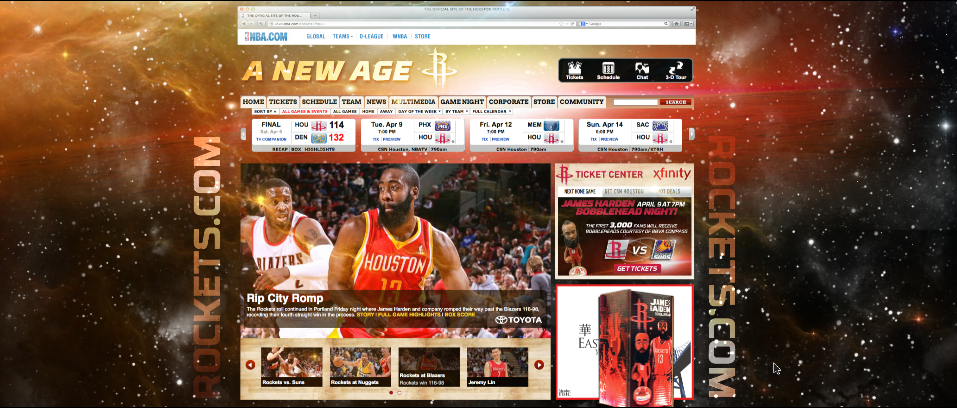Click the Xfinity logo in Ticket Center
Image resolution: width=957 pixels, height=408 pixels.
click(x=671, y=174)
